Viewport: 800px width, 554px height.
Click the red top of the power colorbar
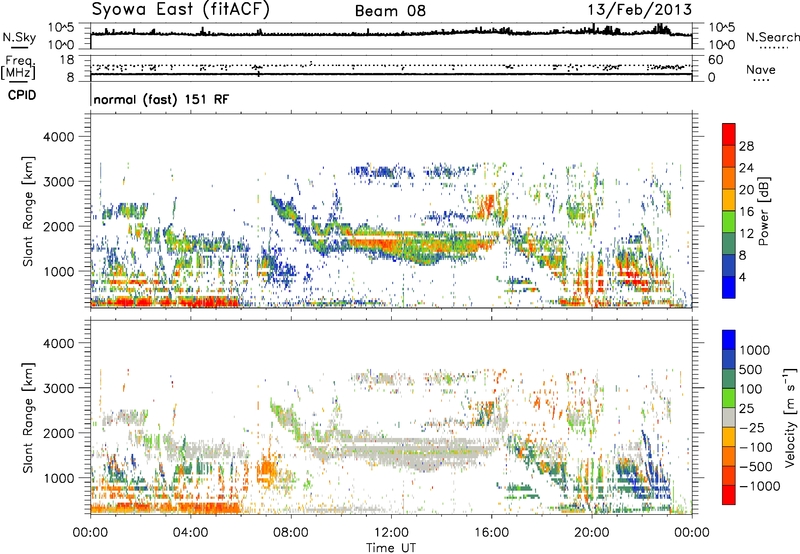coord(729,134)
